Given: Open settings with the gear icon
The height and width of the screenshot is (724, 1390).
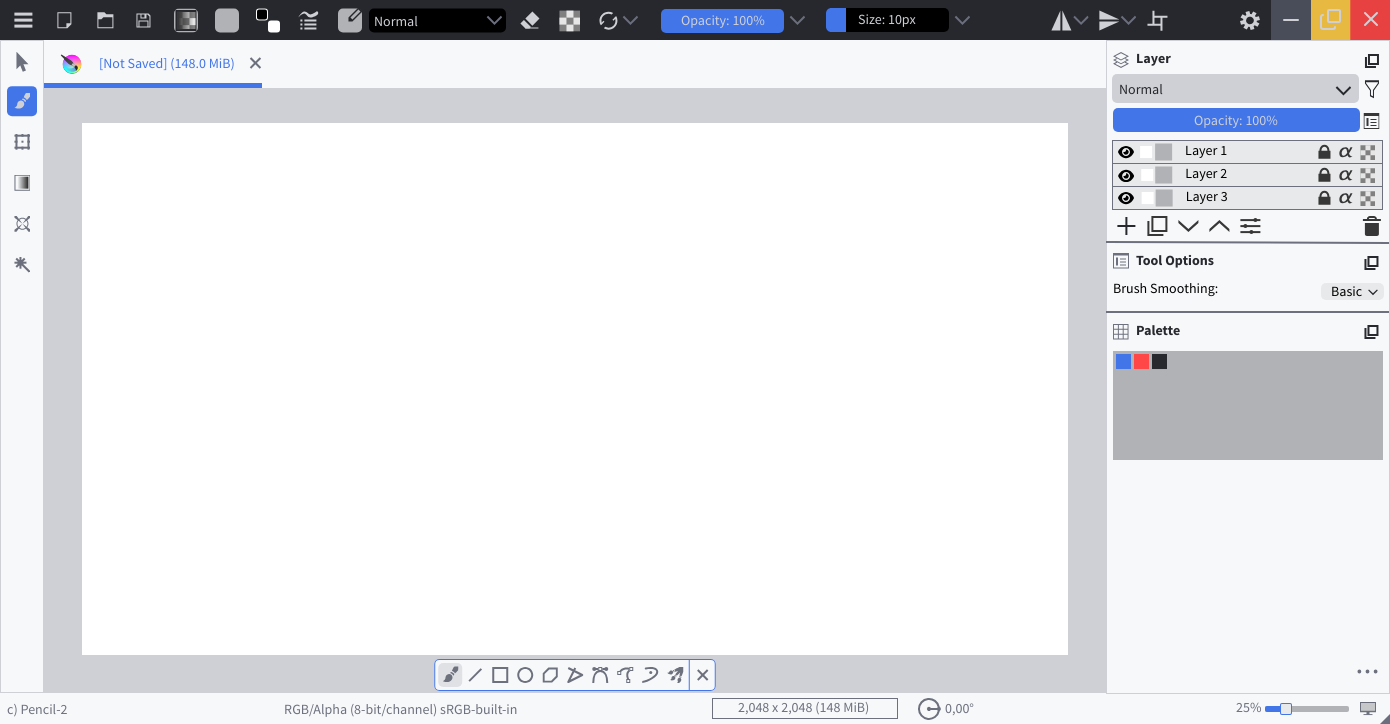Looking at the screenshot, I should [1249, 20].
